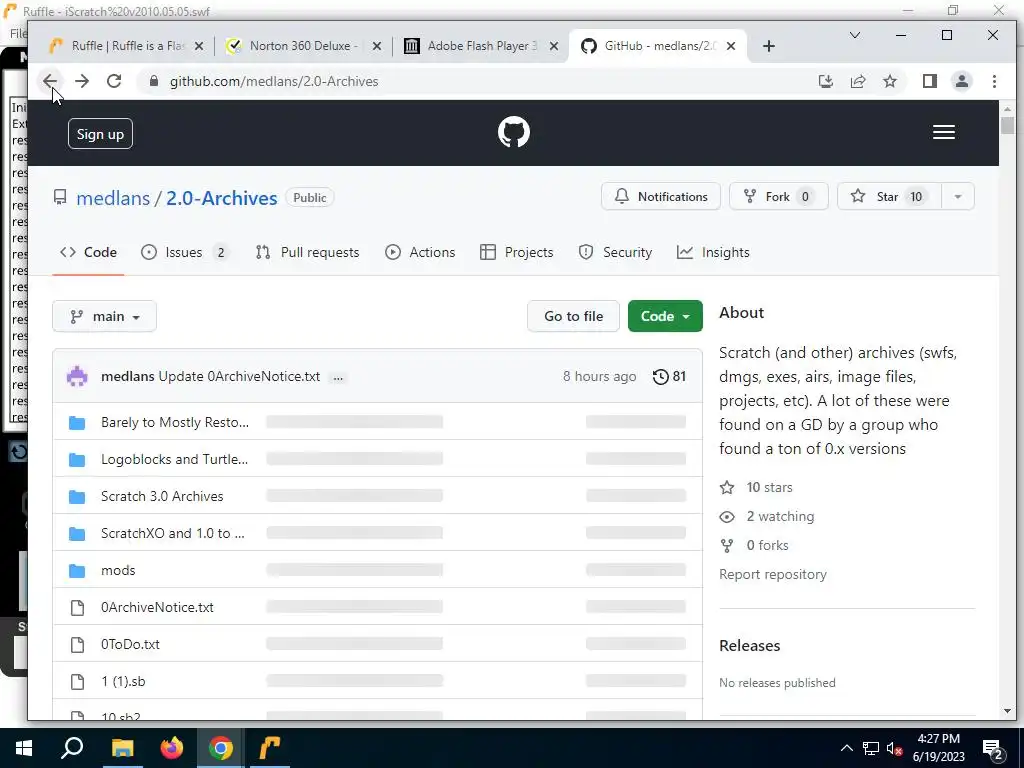Share this page via the share icon
Viewport: 1024px width, 768px height.
tap(857, 81)
